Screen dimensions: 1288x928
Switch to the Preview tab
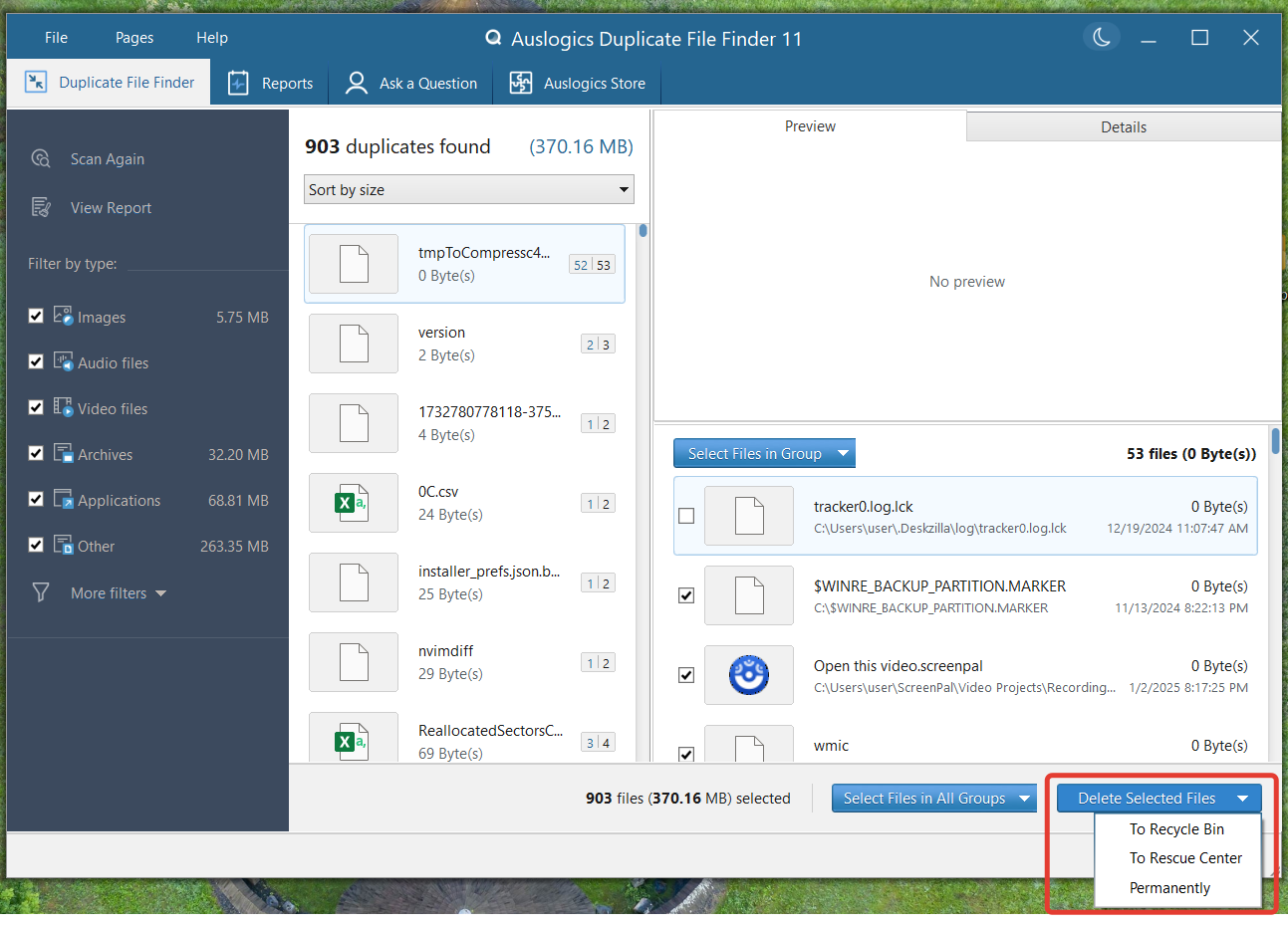[810, 125]
